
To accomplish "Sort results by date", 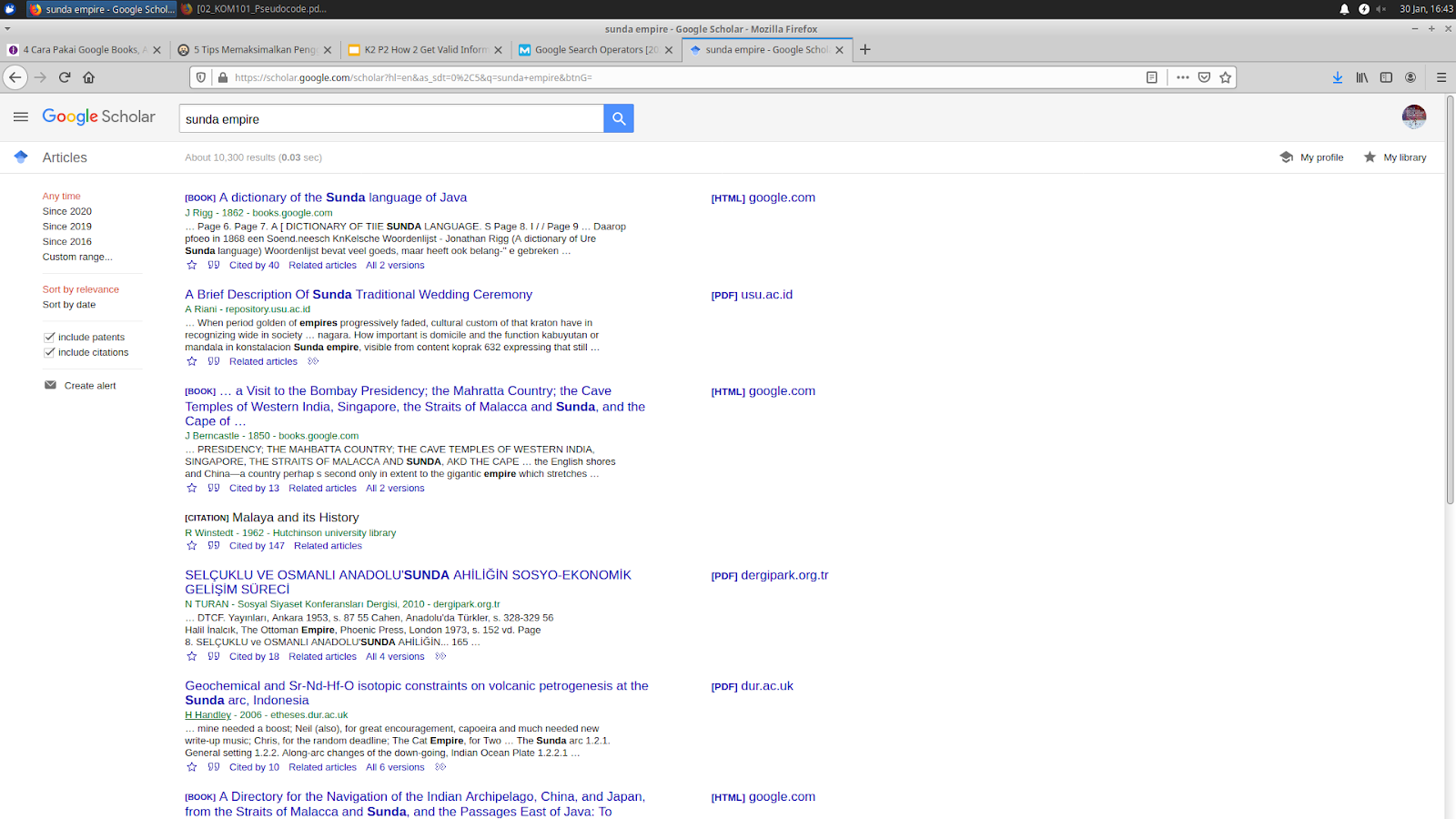I will (x=69, y=305).
